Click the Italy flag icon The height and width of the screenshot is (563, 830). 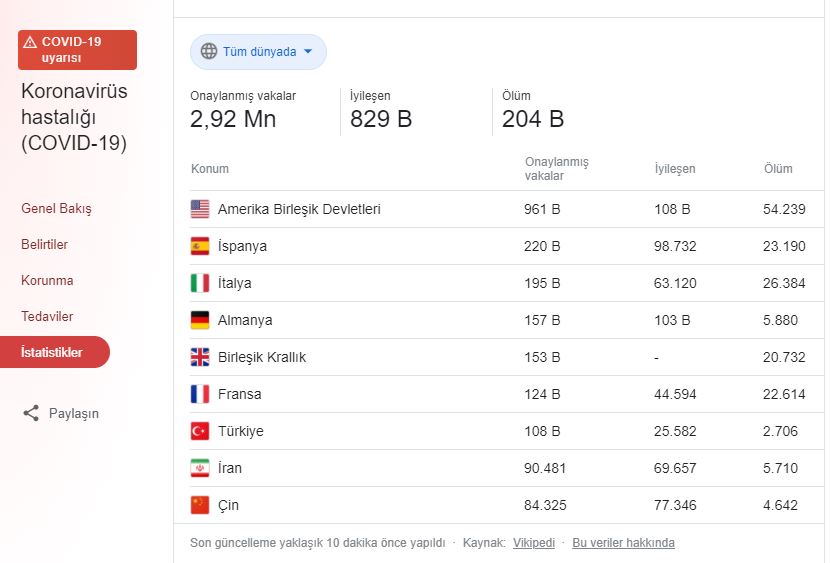(200, 284)
